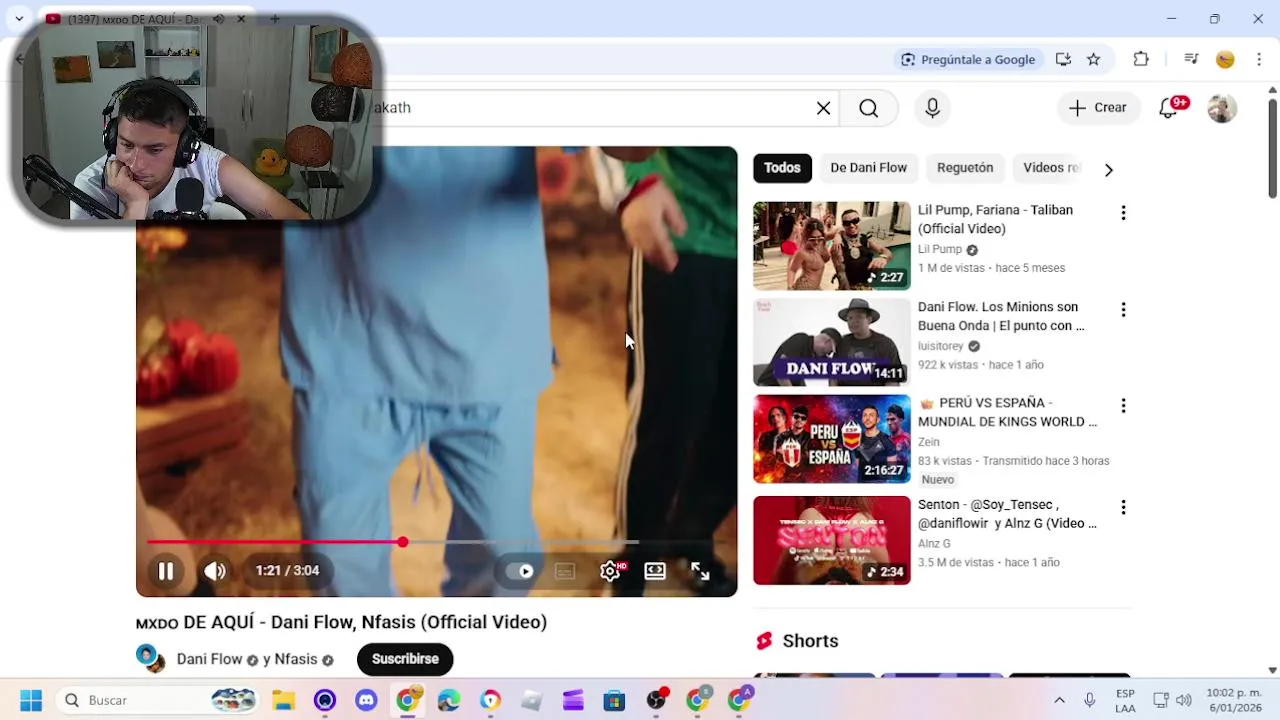Image resolution: width=1280 pixels, height=720 pixels.
Task: Open Chrome three-dot menu
Action: [1259, 59]
